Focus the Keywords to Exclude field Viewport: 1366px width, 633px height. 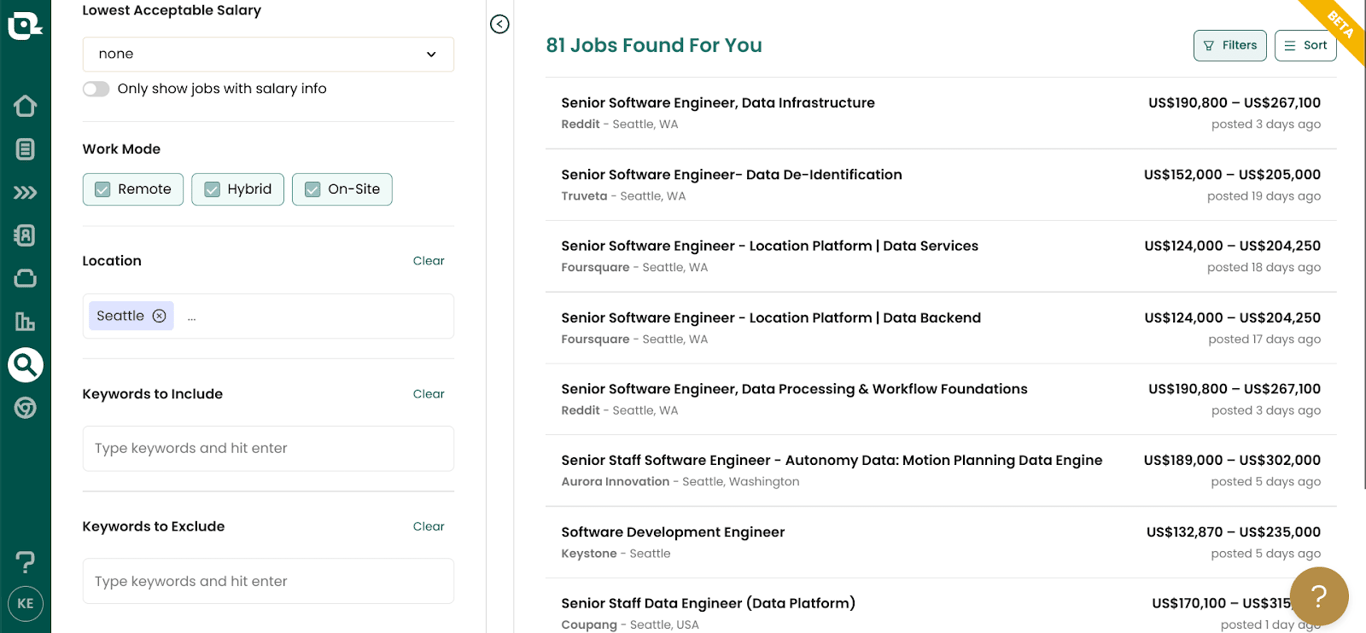(x=268, y=581)
